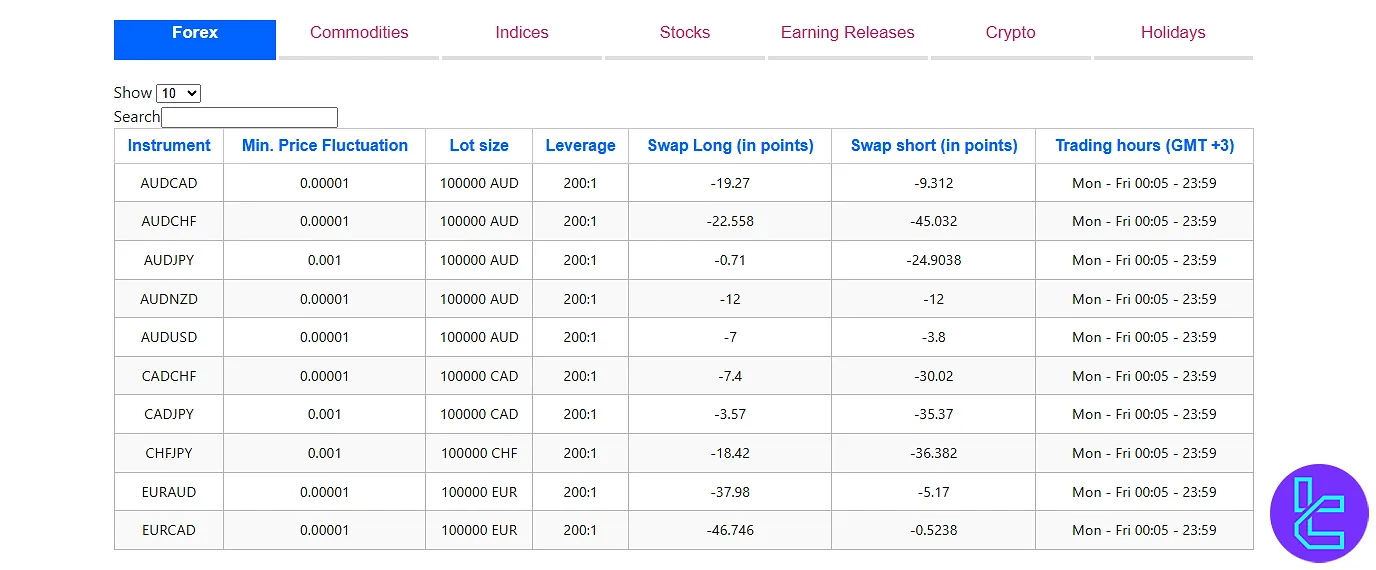1376x570 pixels.
Task: Sort by Swap short (in points) header
Action: tap(934, 146)
